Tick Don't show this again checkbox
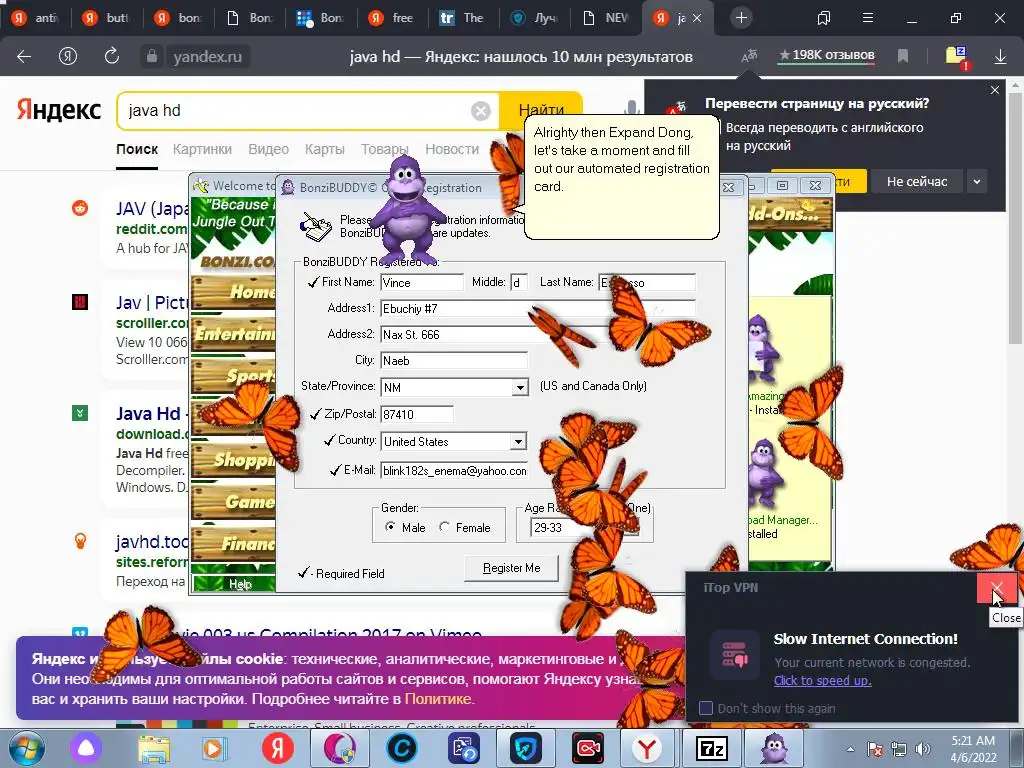 (x=705, y=709)
